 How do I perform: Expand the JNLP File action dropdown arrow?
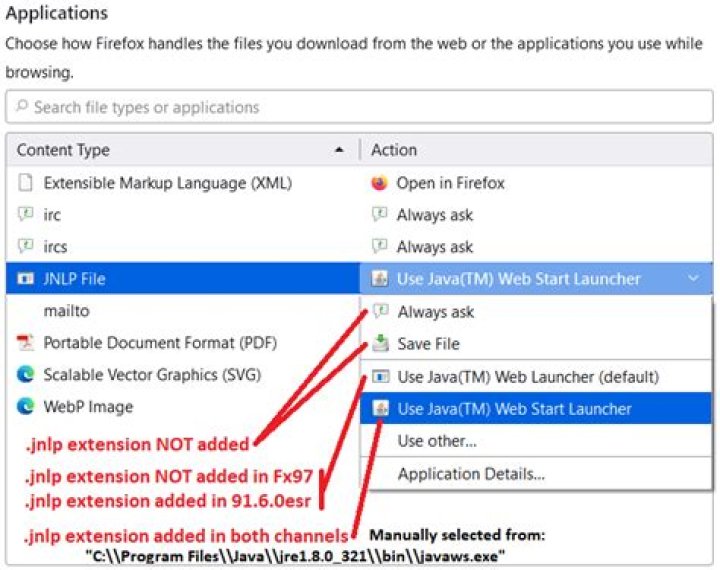pos(694,279)
